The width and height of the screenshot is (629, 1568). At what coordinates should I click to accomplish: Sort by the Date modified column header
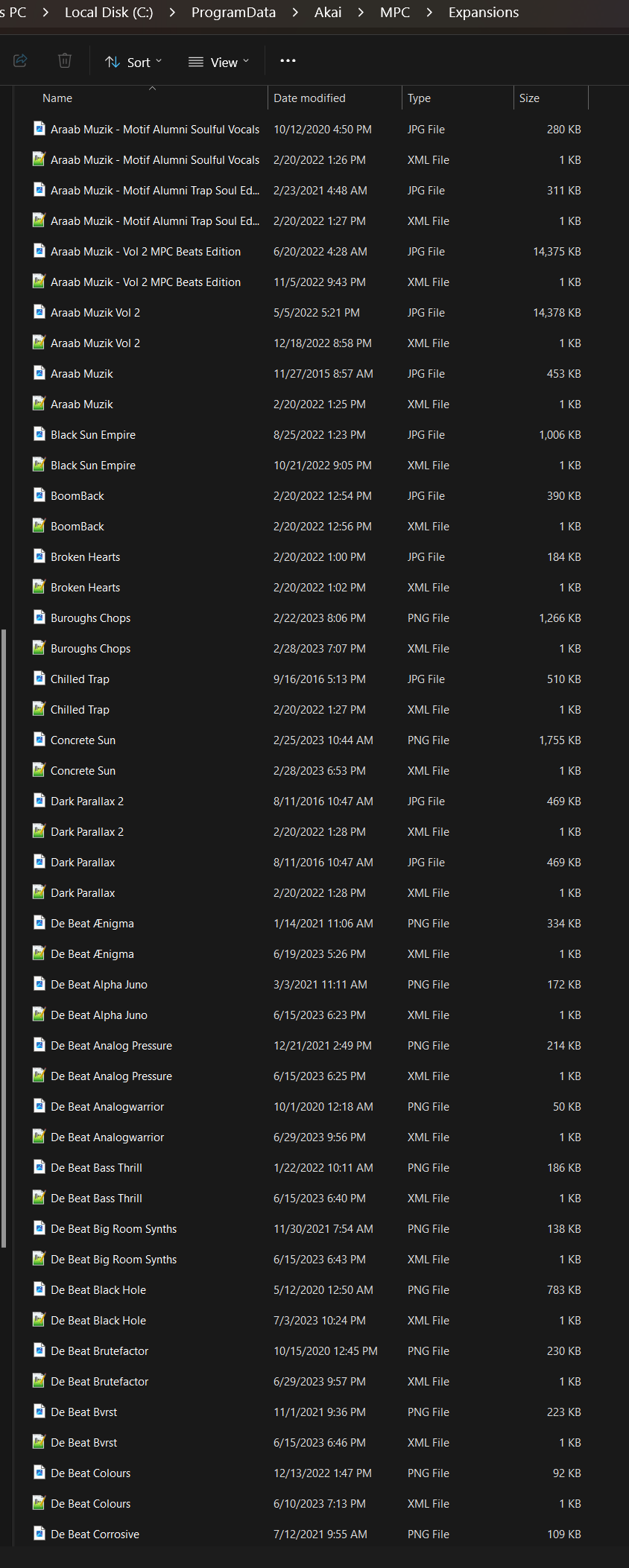[x=309, y=98]
